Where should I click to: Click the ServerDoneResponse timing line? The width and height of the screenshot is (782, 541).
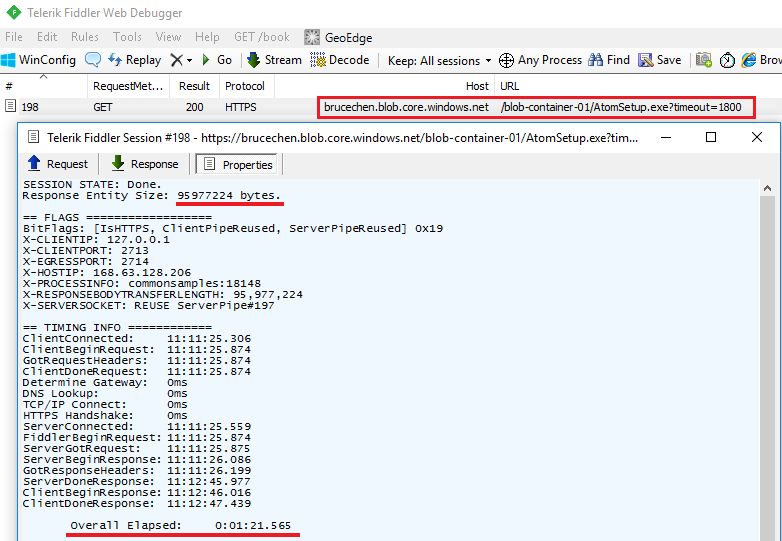(x=137, y=482)
